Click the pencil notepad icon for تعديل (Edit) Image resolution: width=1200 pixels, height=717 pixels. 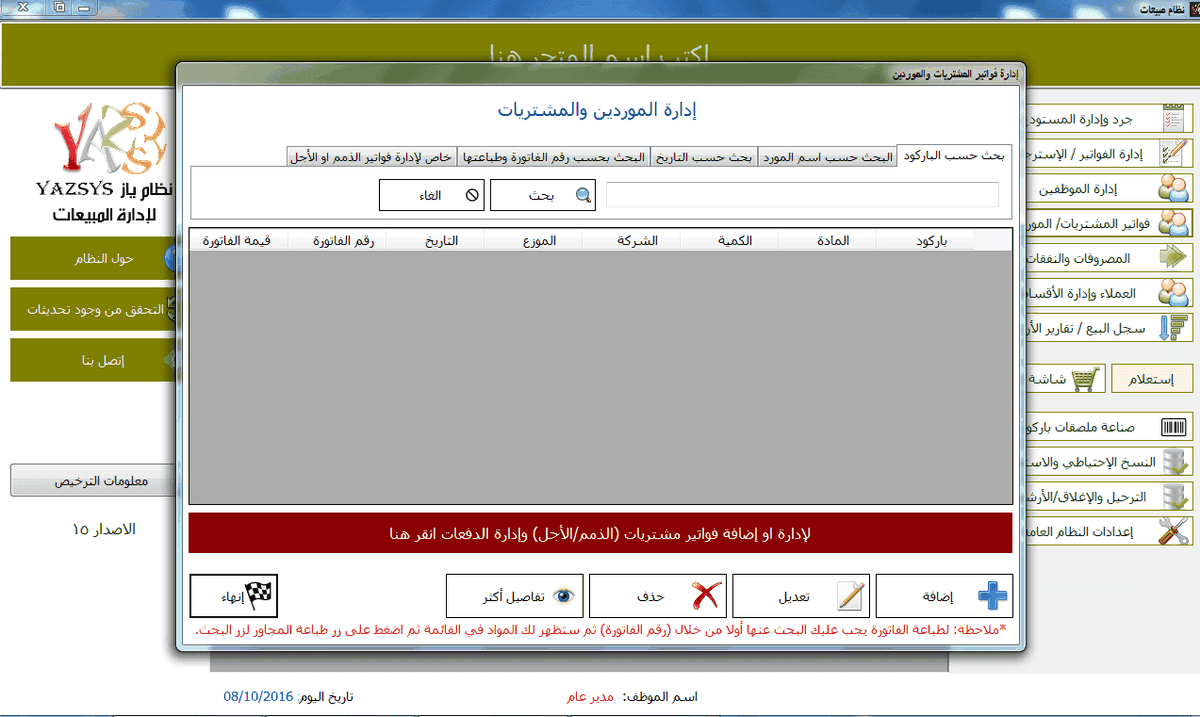(850, 596)
